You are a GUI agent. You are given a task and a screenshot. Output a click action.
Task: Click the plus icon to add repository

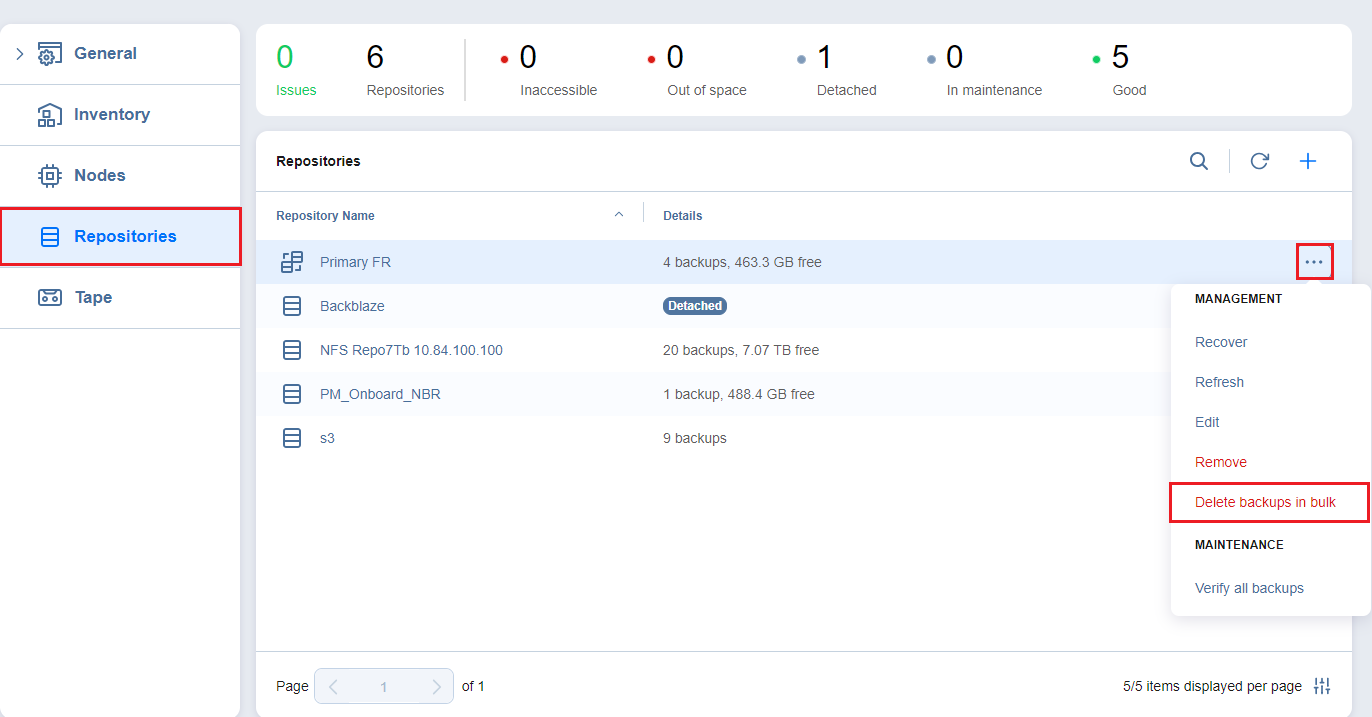tap(1308, 161)
